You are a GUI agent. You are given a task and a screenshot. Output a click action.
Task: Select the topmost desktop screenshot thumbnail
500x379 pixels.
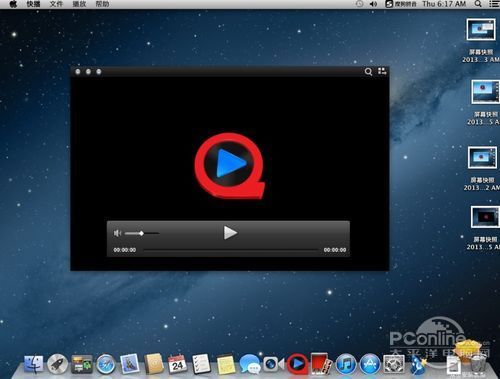point(481,29)
